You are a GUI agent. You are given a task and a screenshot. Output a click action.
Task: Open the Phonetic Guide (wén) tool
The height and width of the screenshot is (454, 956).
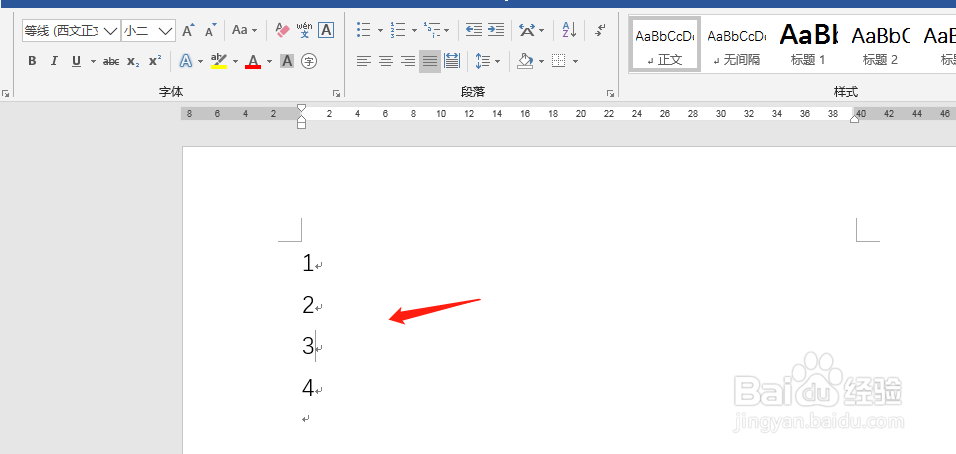[304, 30]
